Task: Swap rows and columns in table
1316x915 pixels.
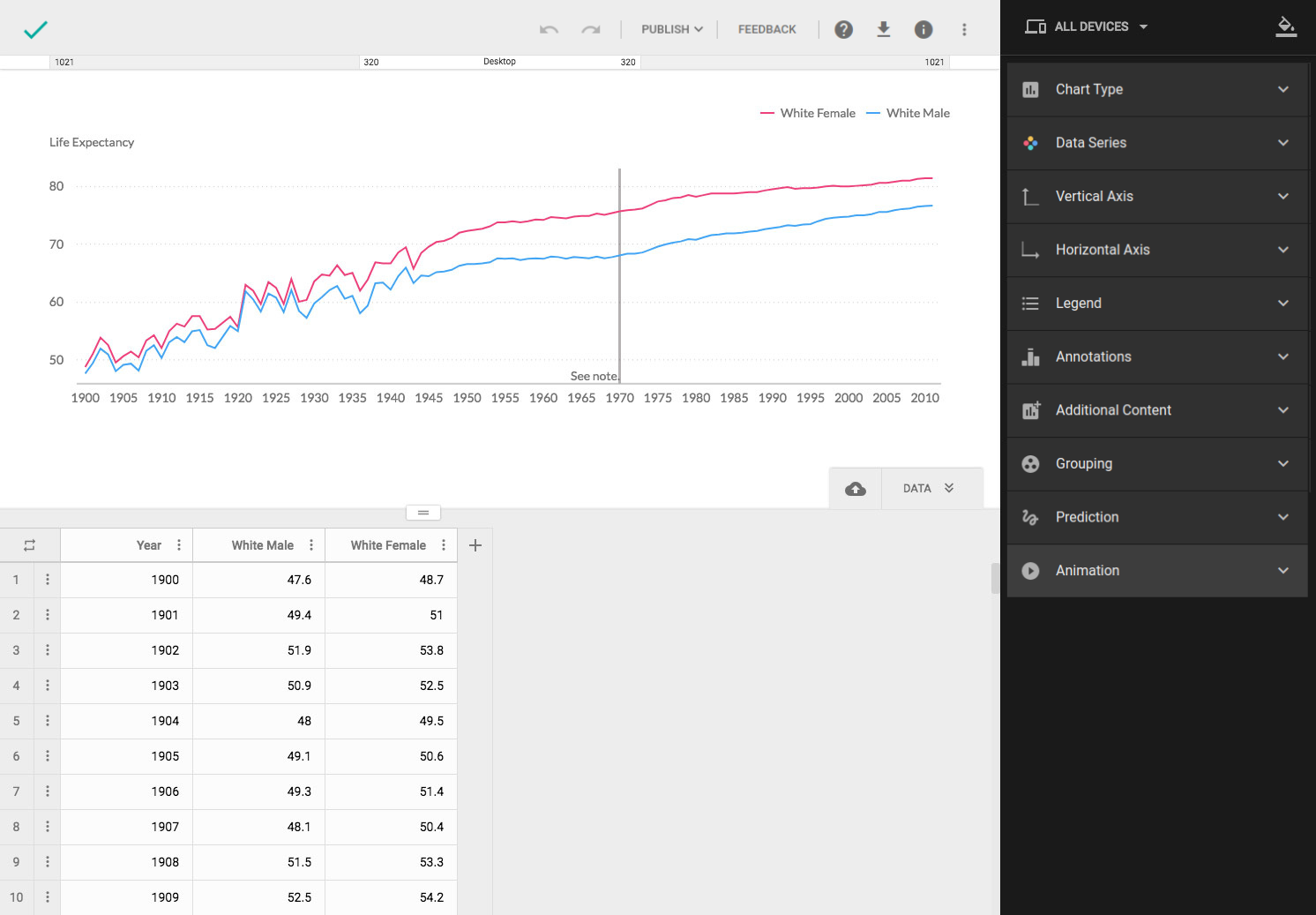Action: [x=29, y=545]
